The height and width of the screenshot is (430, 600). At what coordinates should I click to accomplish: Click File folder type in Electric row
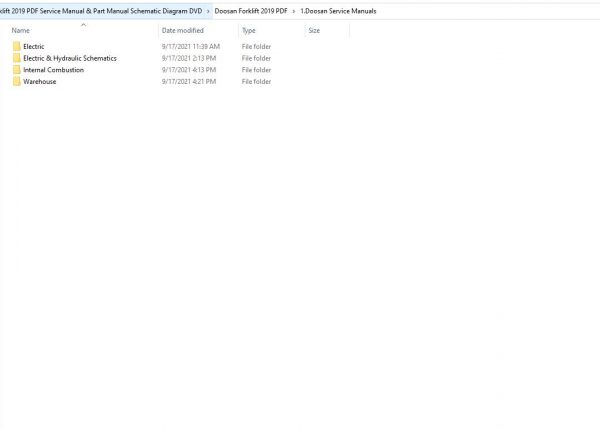click(256, 46)
